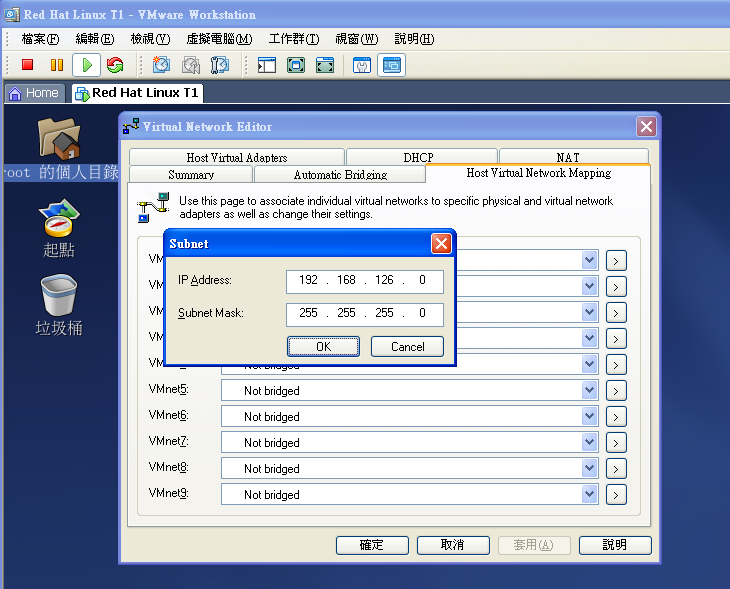Click Cancel in the Subnet dialog

pyautogui.click(x=407, y=347)
